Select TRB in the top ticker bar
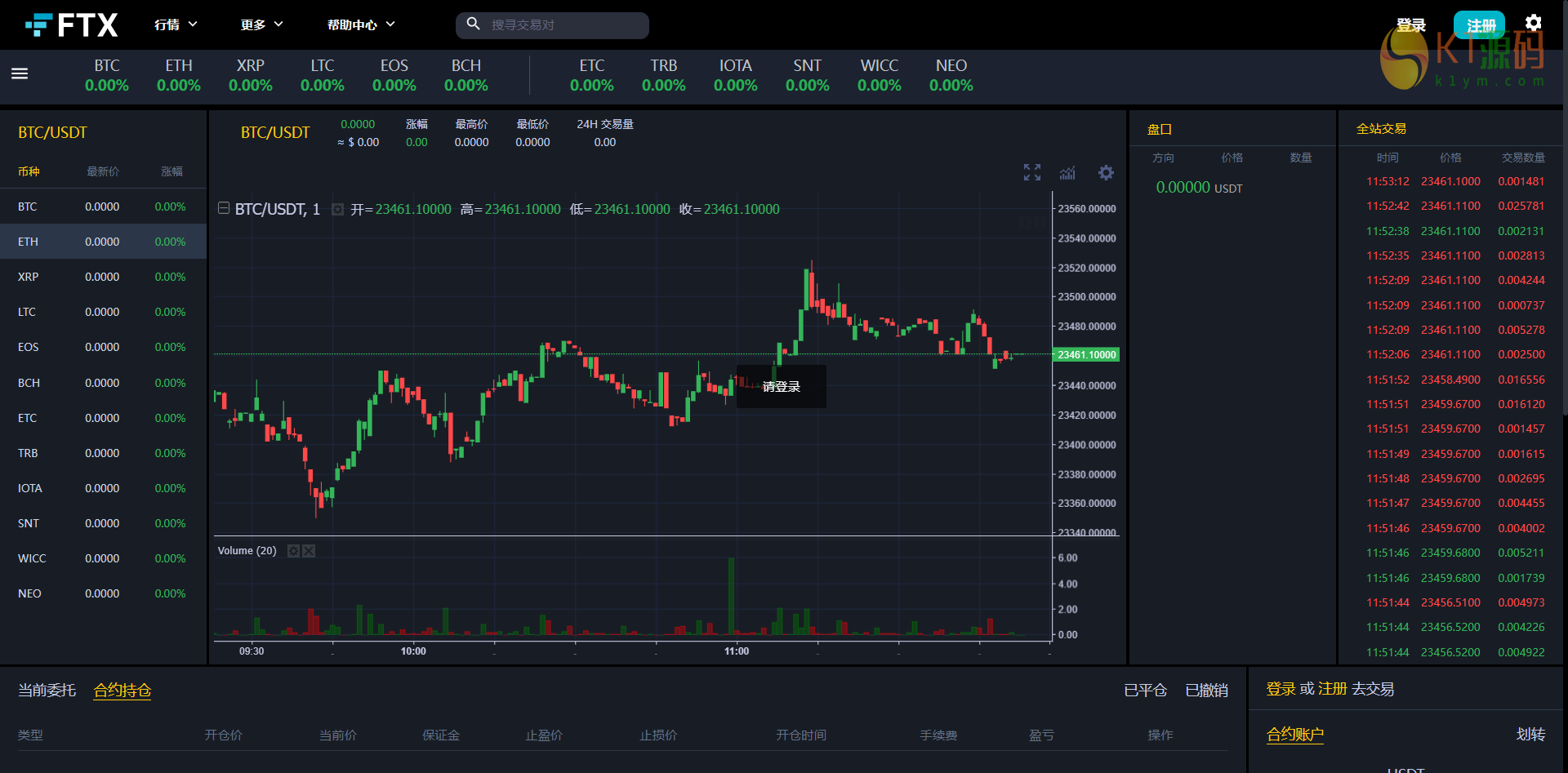 (664, 75)
